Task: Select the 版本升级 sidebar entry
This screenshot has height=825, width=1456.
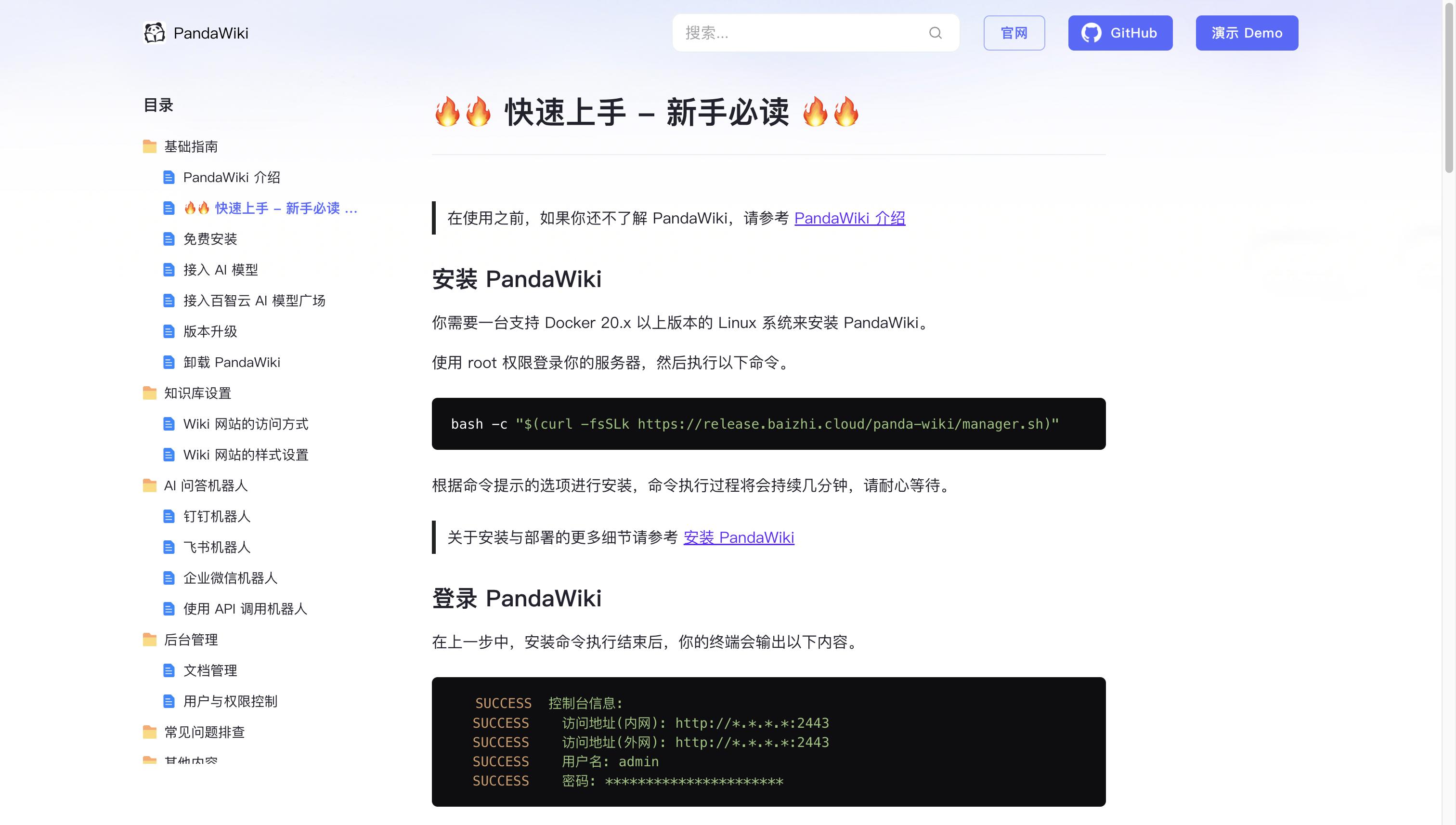Action: (x=210, y=331)
